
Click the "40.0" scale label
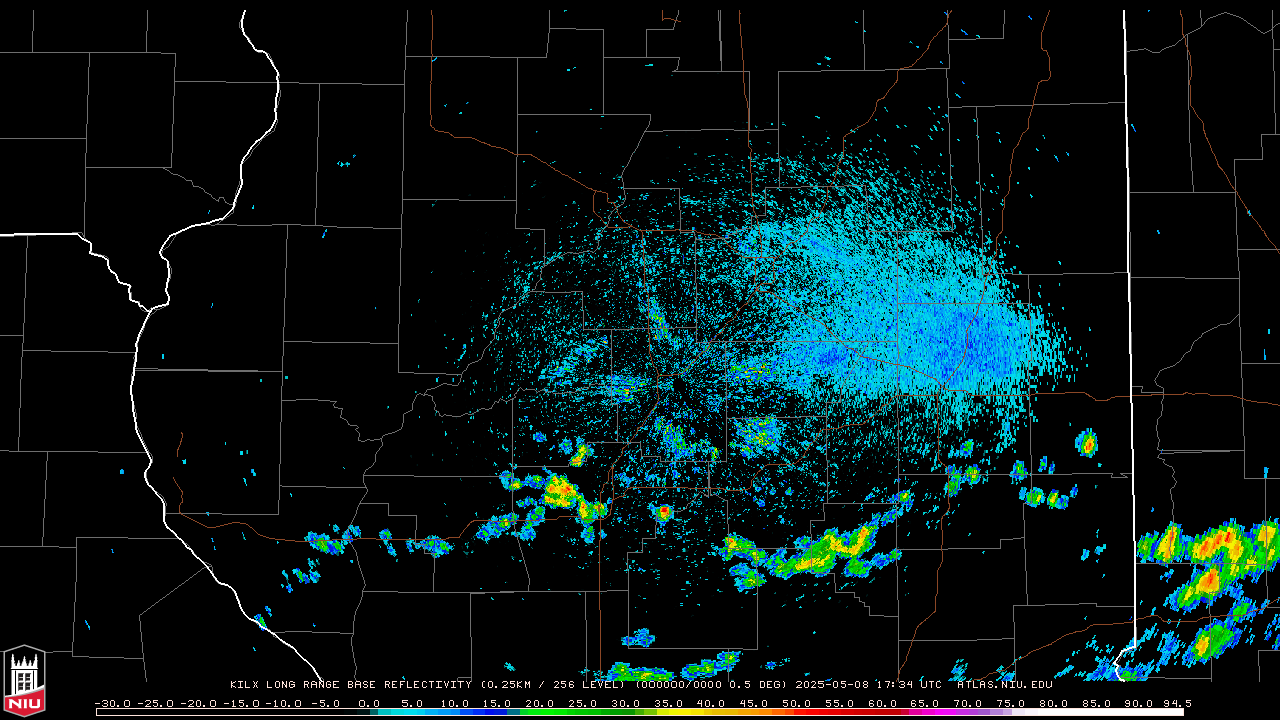point(711,704)
